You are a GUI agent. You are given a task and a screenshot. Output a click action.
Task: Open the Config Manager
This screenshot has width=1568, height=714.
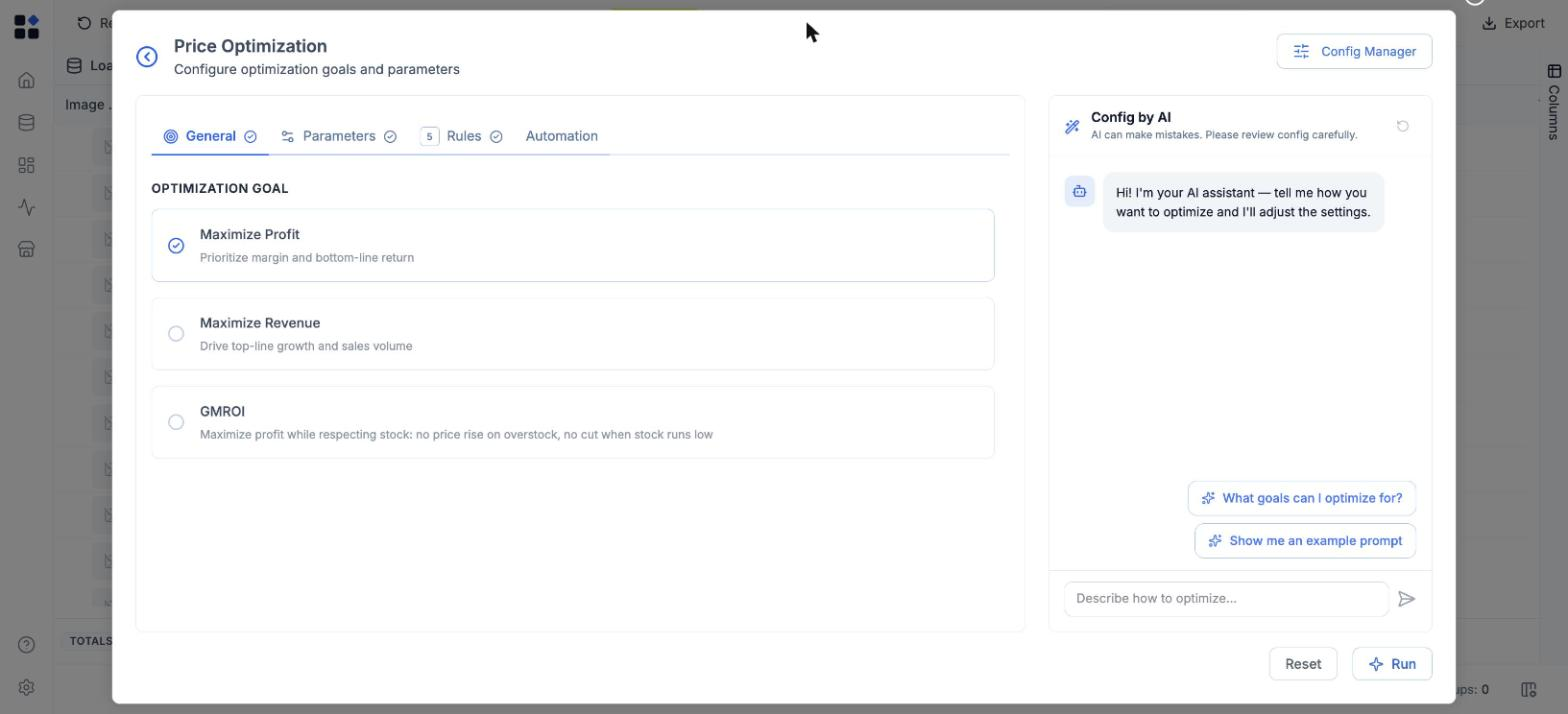point(1354,51)
